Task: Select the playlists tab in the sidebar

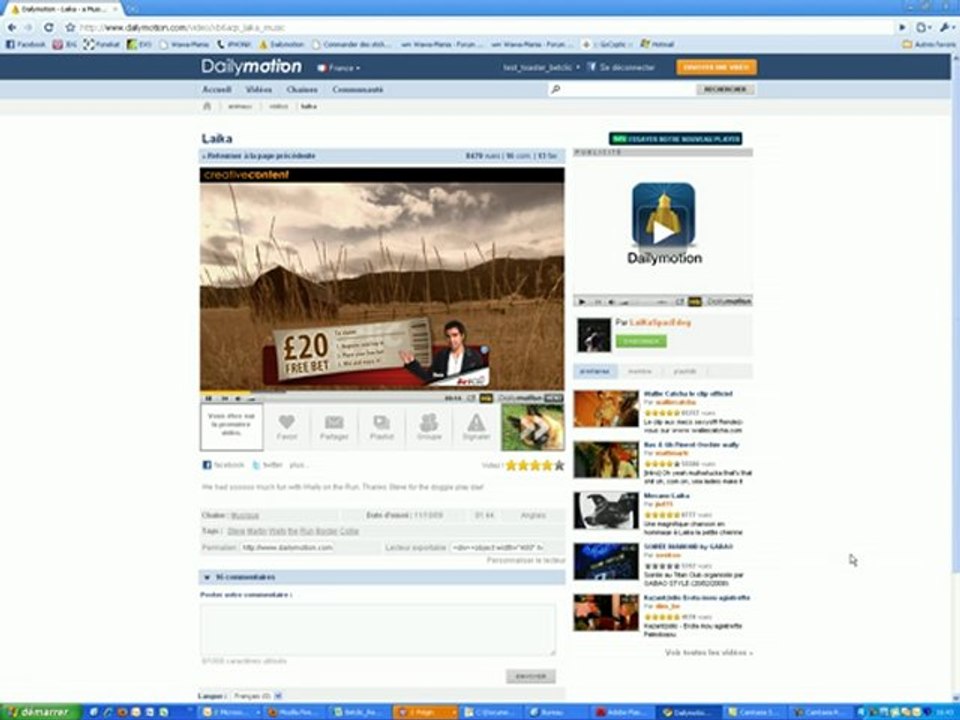Action: coord(684,371)
